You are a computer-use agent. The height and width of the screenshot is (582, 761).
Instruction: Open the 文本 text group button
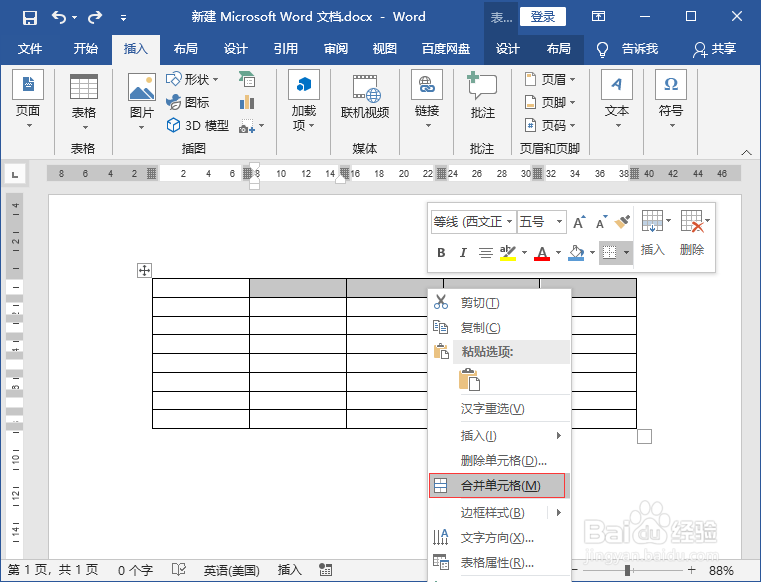pos(617,100)
